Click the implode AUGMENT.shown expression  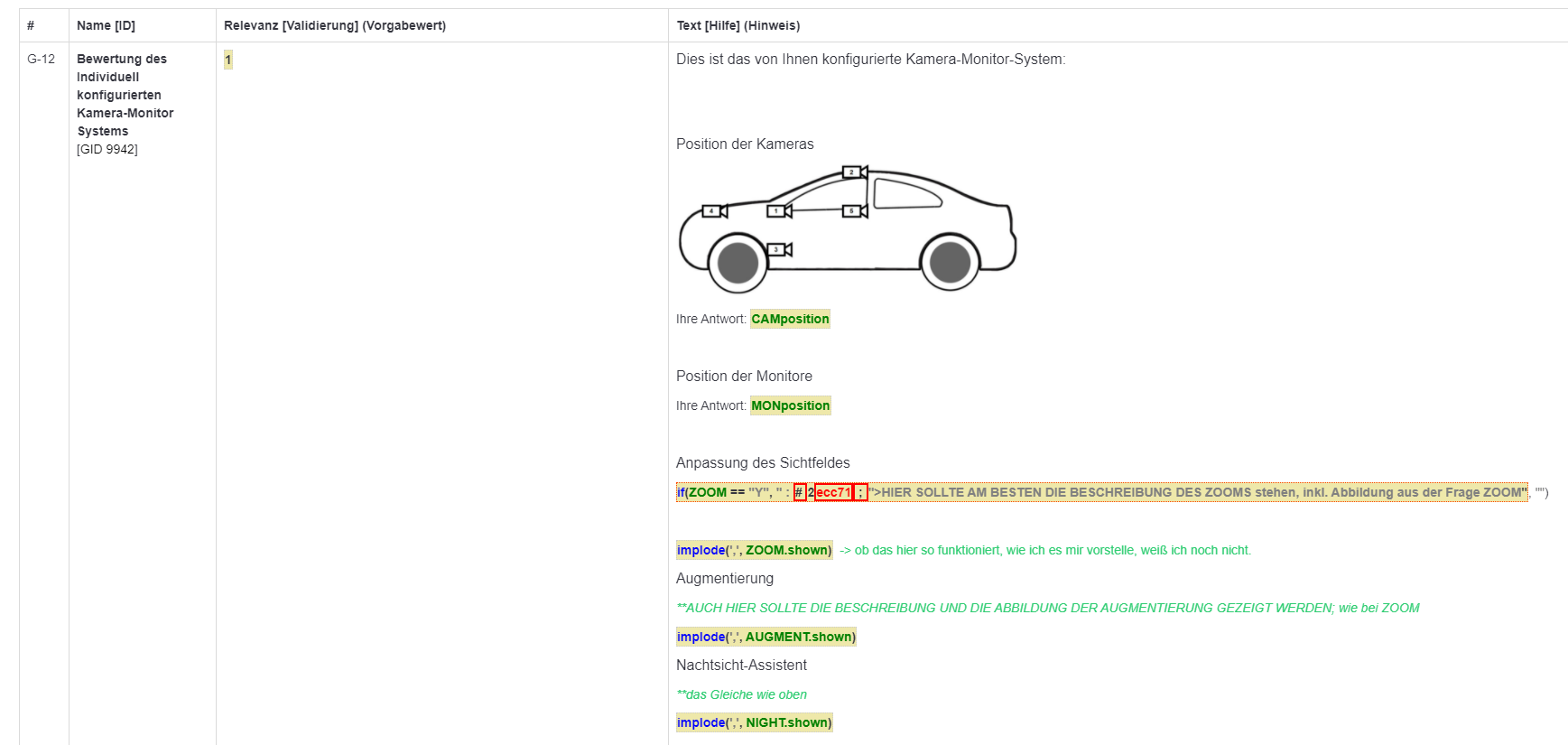pos(765,637)
